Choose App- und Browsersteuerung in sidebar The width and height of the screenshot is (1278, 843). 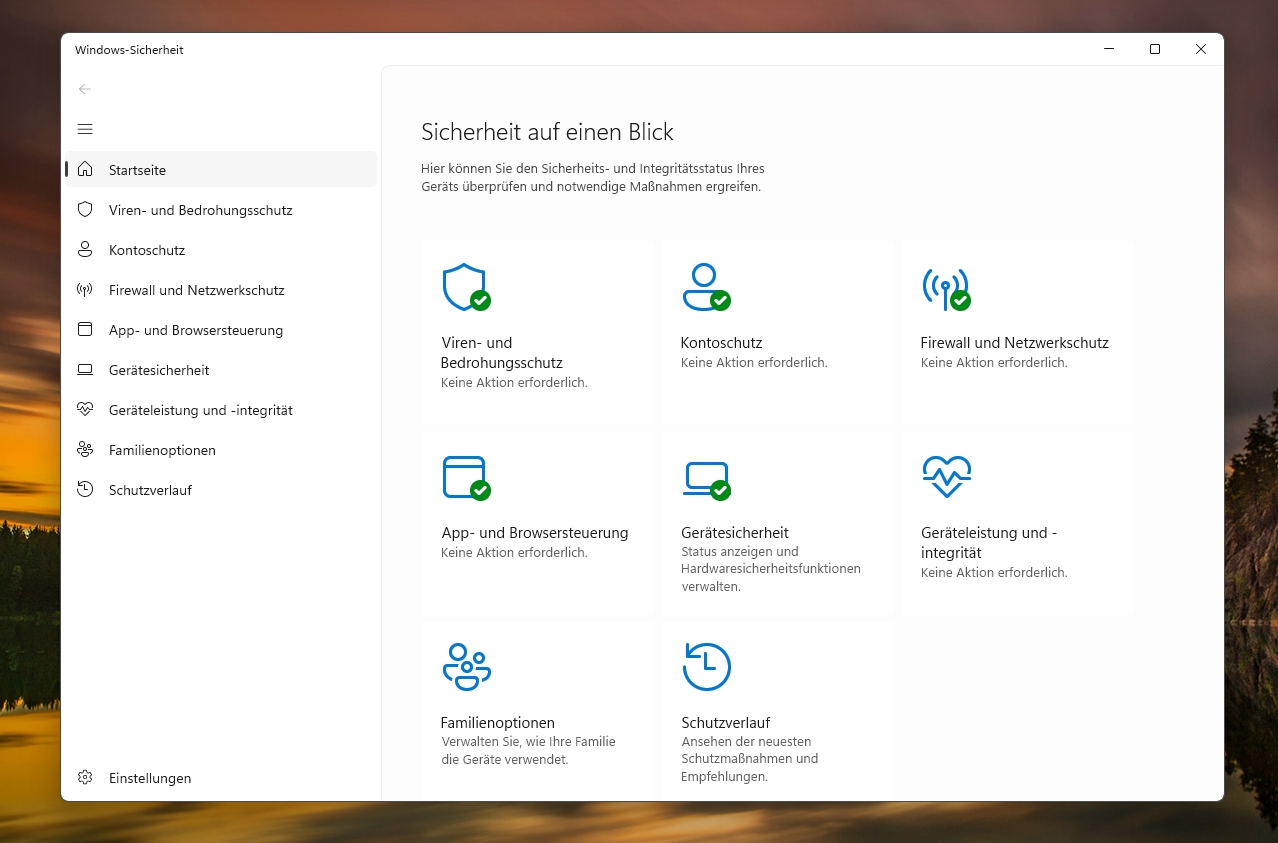(196, 330)
